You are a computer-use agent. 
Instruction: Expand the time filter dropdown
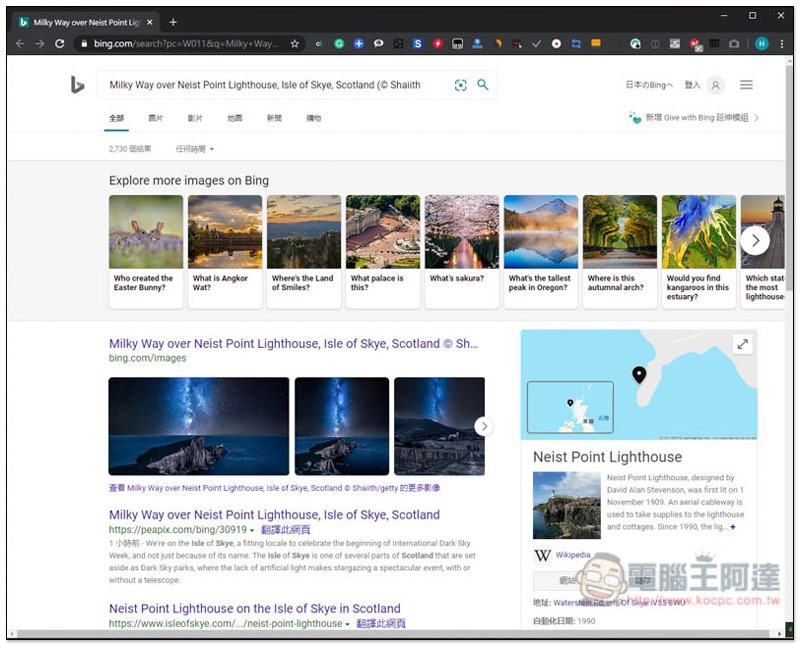[195, 149]
